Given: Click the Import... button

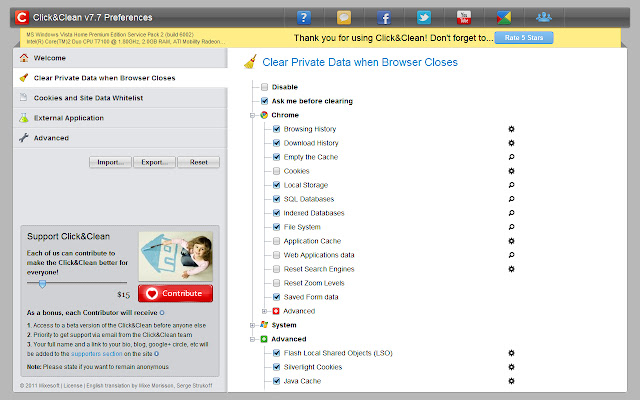Looking at the screenshot, I should 110,162.
